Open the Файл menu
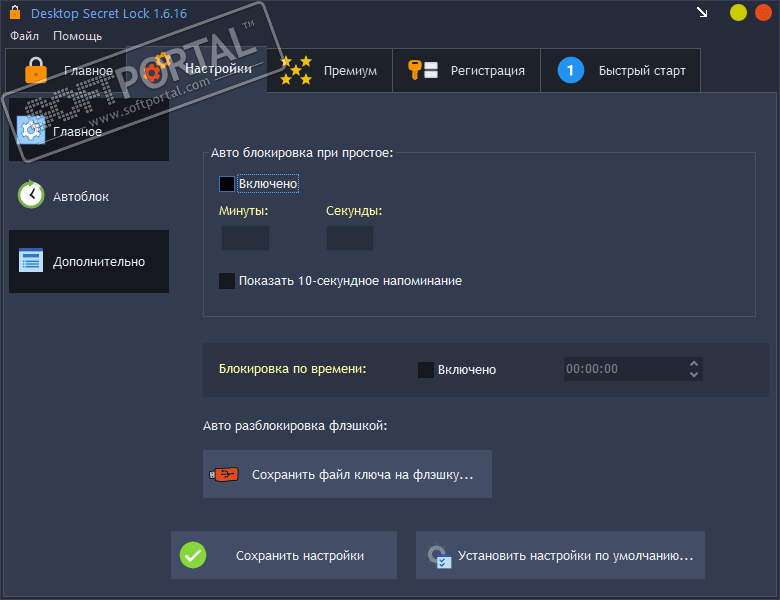The height and width of the screenshot is (600, 780). point(24,36)
